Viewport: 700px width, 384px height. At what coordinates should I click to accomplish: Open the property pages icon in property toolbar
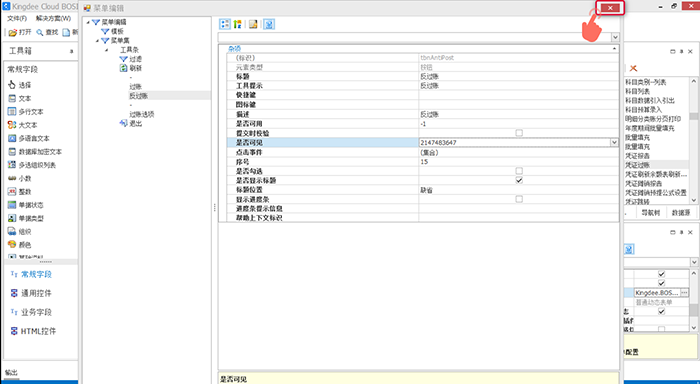(253, 24)
